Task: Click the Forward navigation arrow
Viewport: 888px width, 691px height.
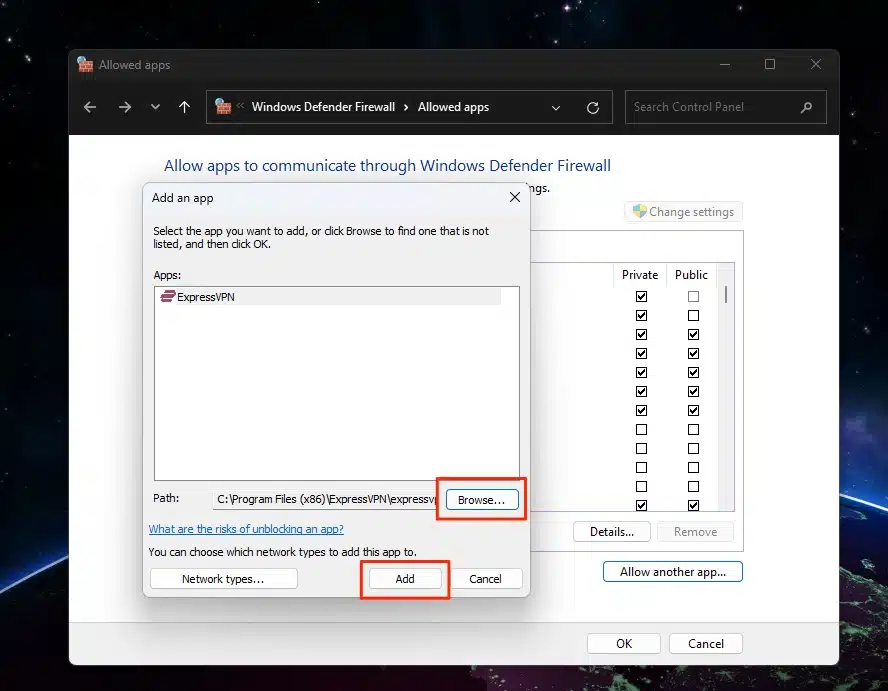Action: click(x=125, y=107)
